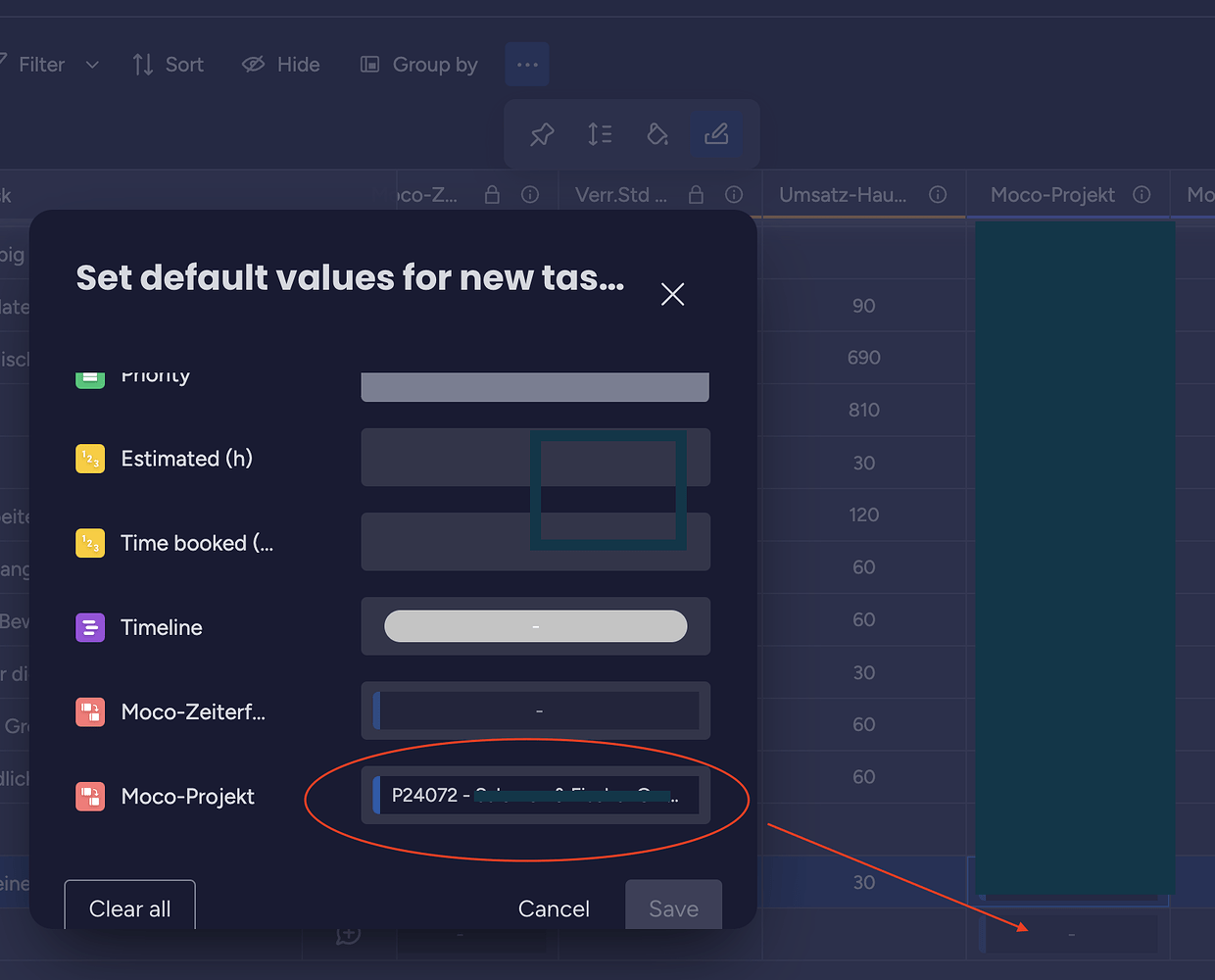Click the edit pencil icon
Screen dimensions: 1215x980
pos(716,134)
